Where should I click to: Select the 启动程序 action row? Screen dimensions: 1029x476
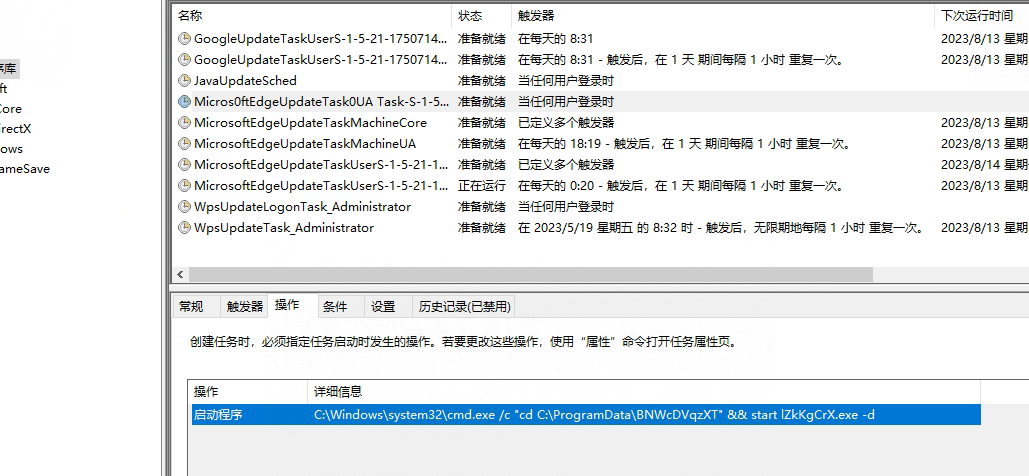pyautogui.click(x=586, y=415)
